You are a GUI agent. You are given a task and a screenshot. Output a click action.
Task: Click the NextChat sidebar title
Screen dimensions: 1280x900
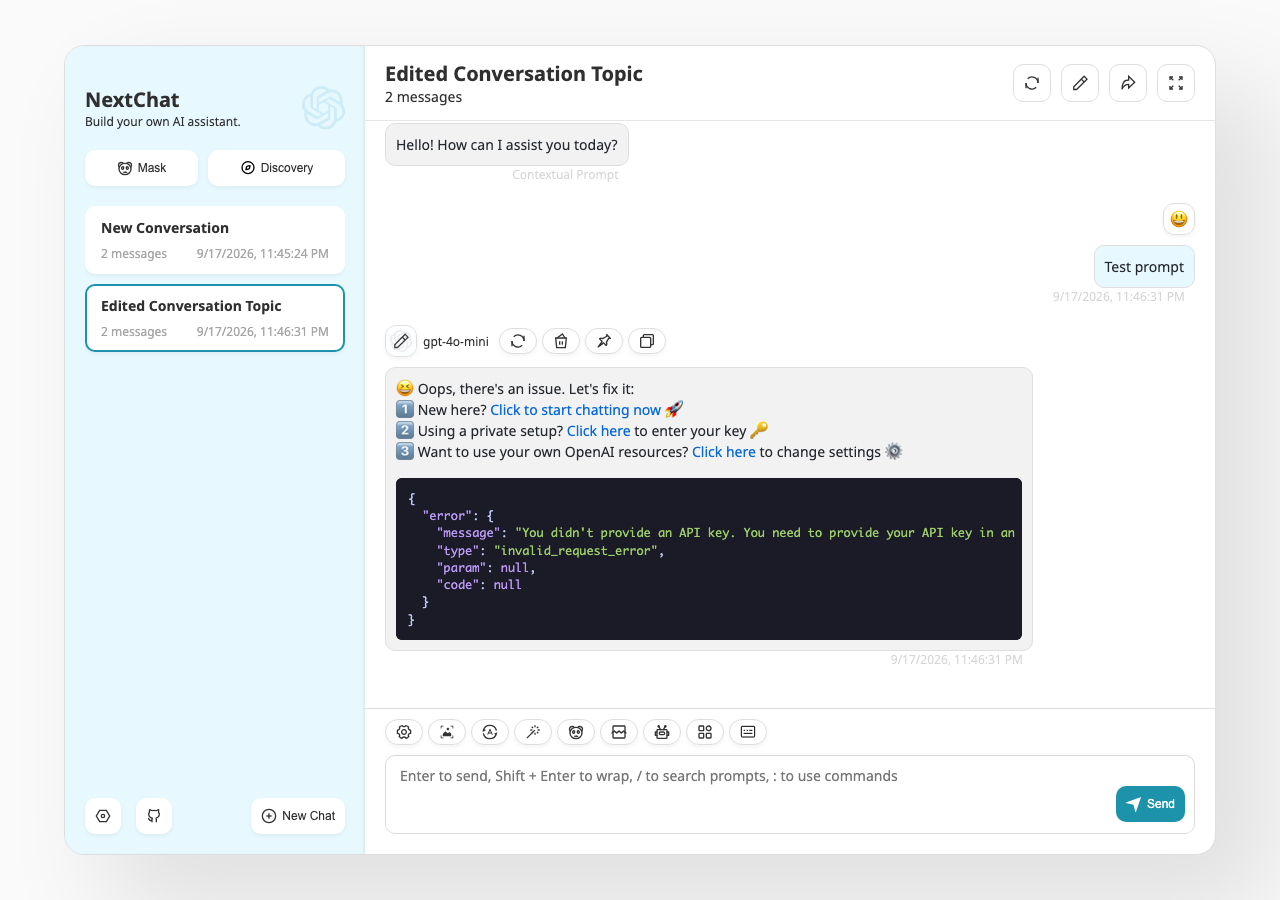[x=132, y=100]
